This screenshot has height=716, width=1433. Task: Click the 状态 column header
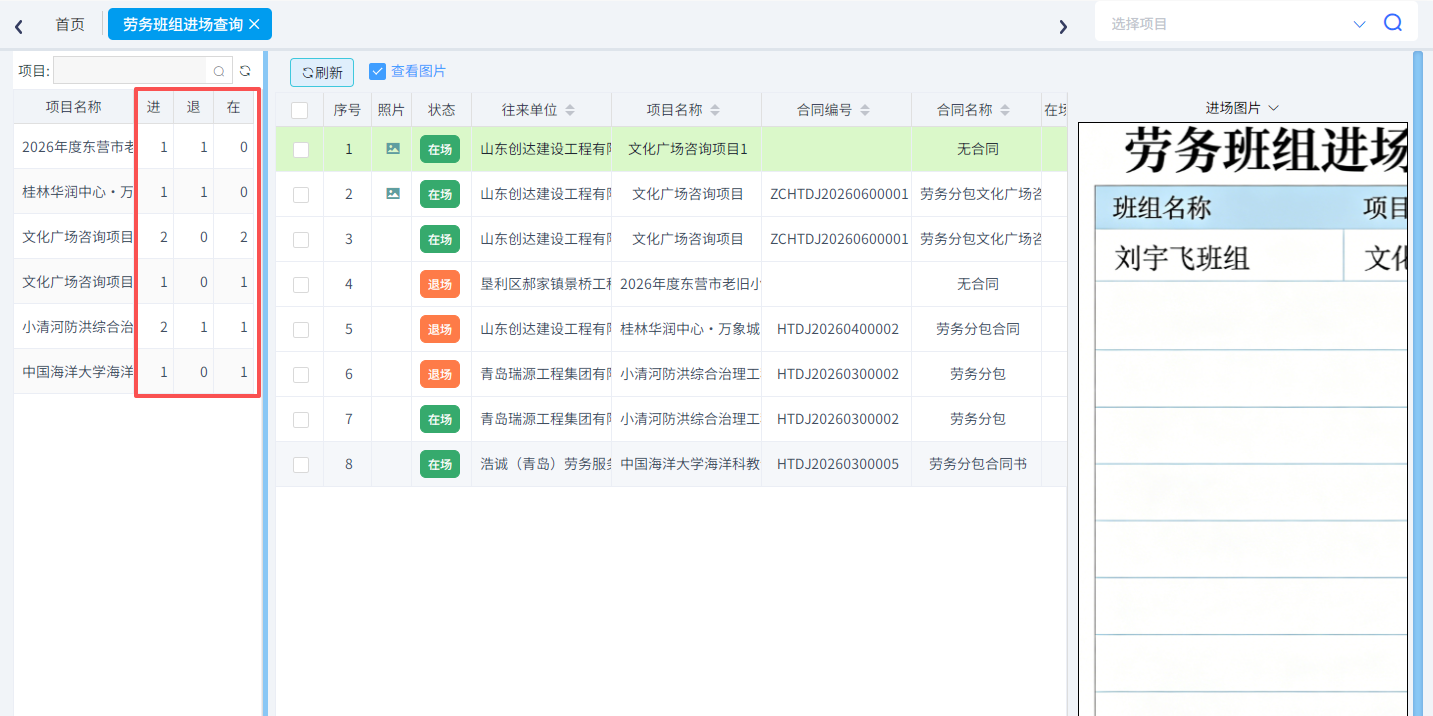coord(442,110)
